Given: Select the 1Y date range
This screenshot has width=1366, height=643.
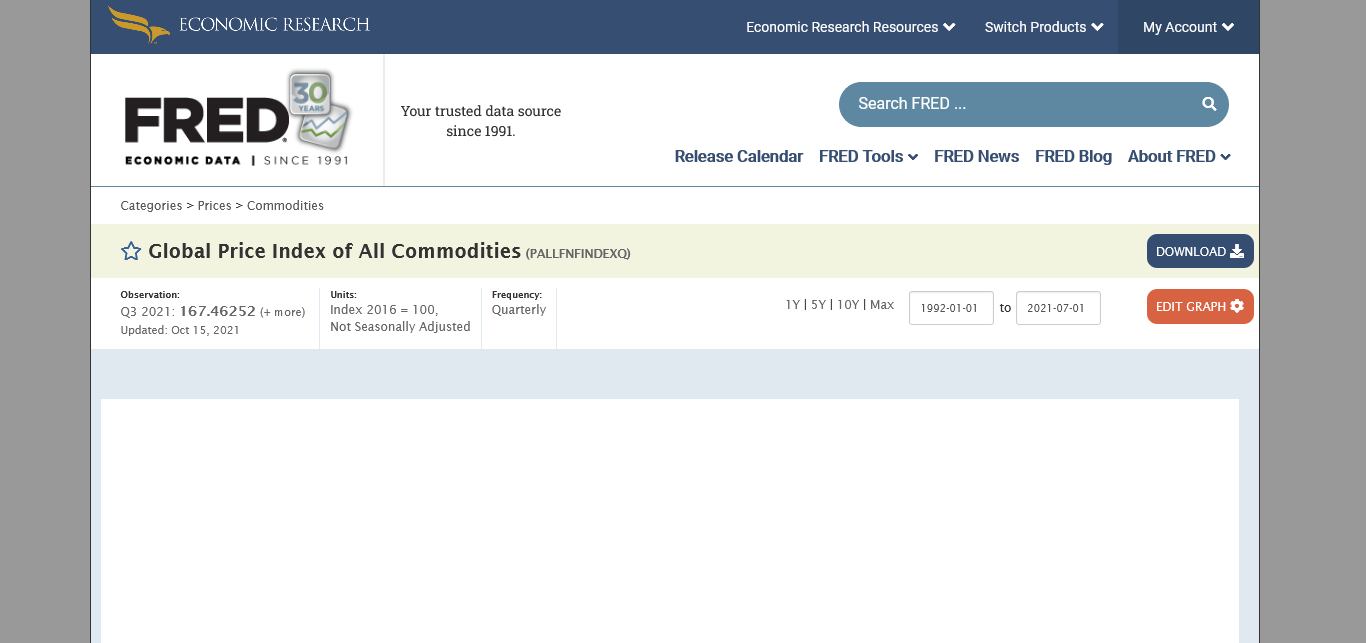Looking at the screenshot, I should coord(792,305).
